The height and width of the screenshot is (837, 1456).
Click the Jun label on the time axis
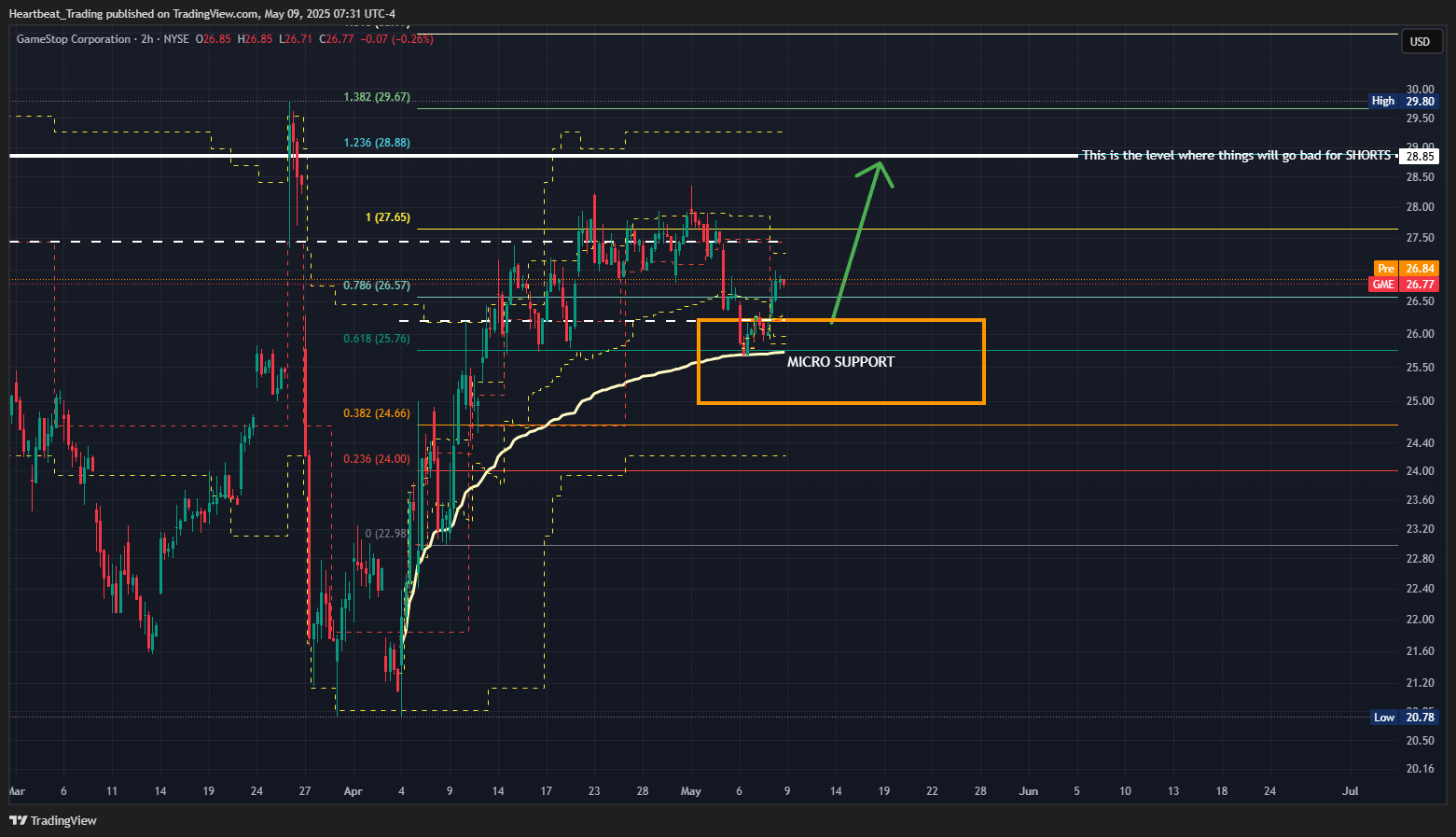(x=1028, y=791)
